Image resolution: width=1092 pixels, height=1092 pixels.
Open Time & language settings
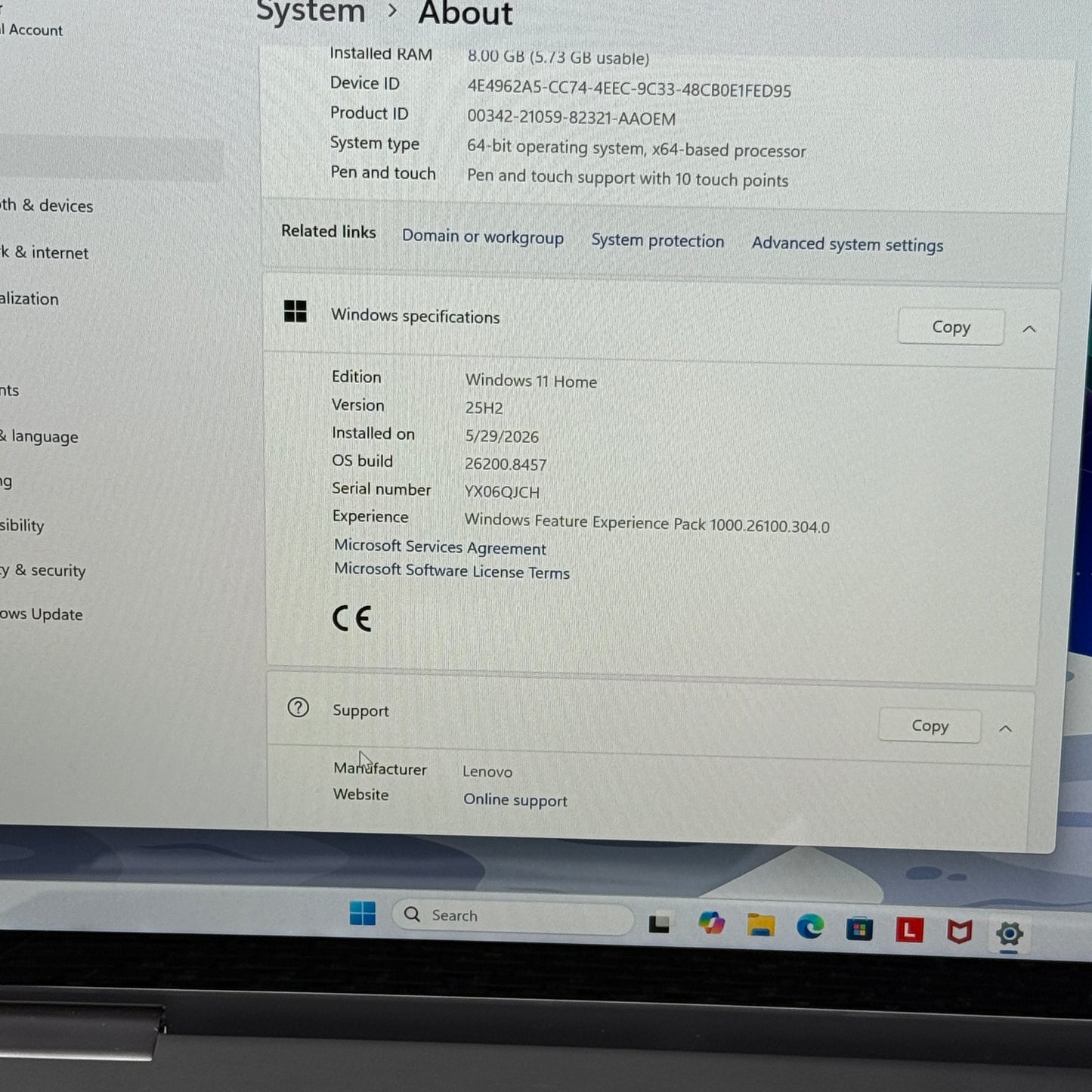[x=39, y=437]
